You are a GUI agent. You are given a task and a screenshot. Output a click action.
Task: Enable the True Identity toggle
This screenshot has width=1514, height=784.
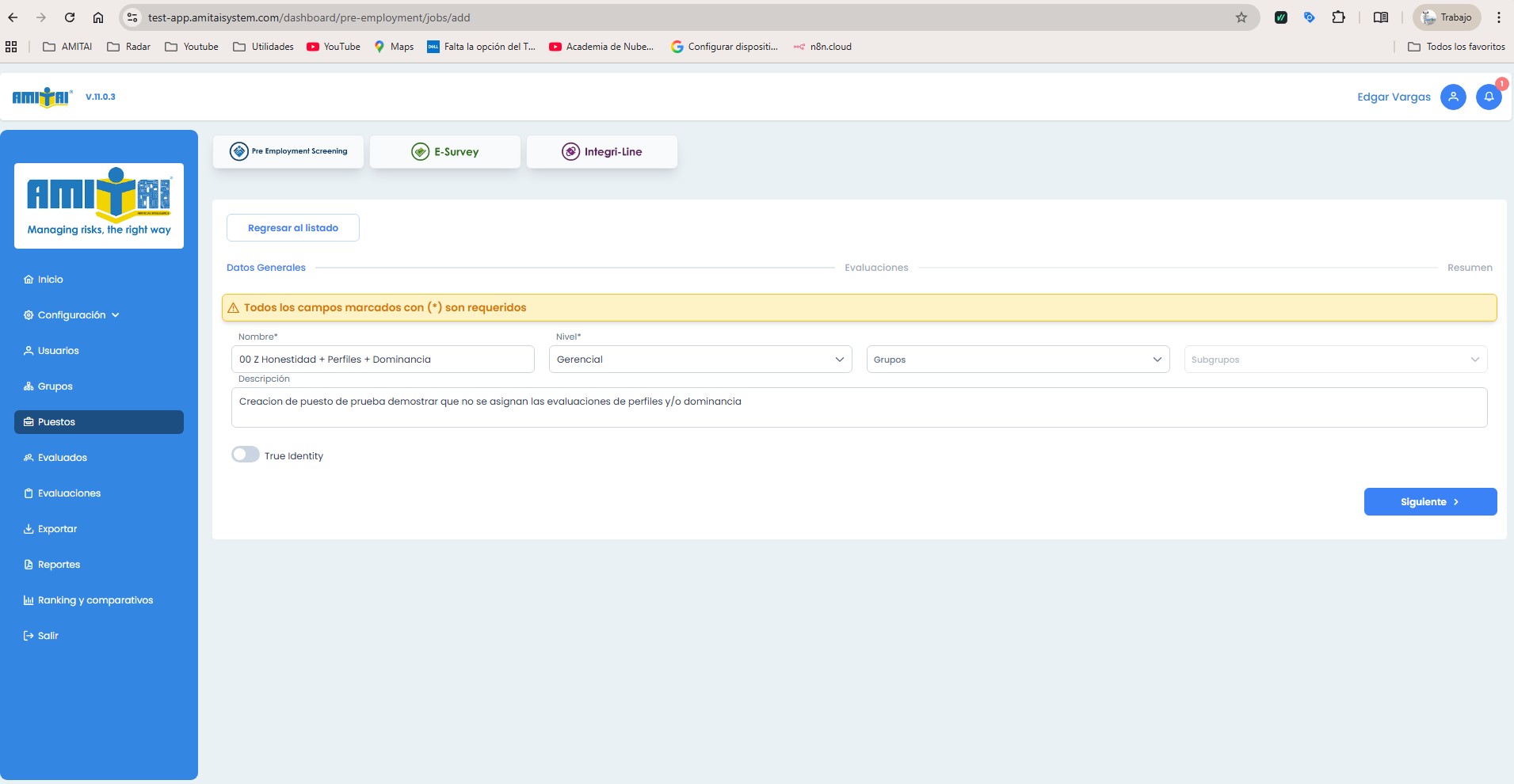[246, 455]
